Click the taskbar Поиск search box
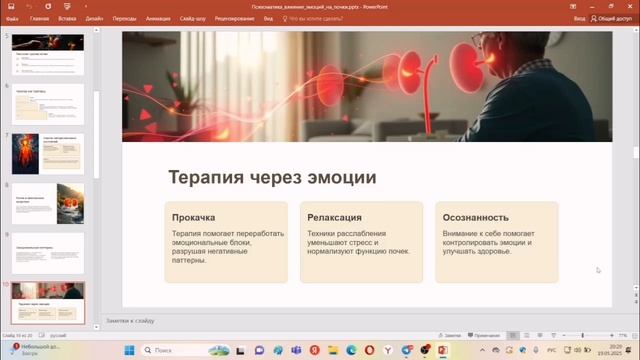 click(186, 350)
